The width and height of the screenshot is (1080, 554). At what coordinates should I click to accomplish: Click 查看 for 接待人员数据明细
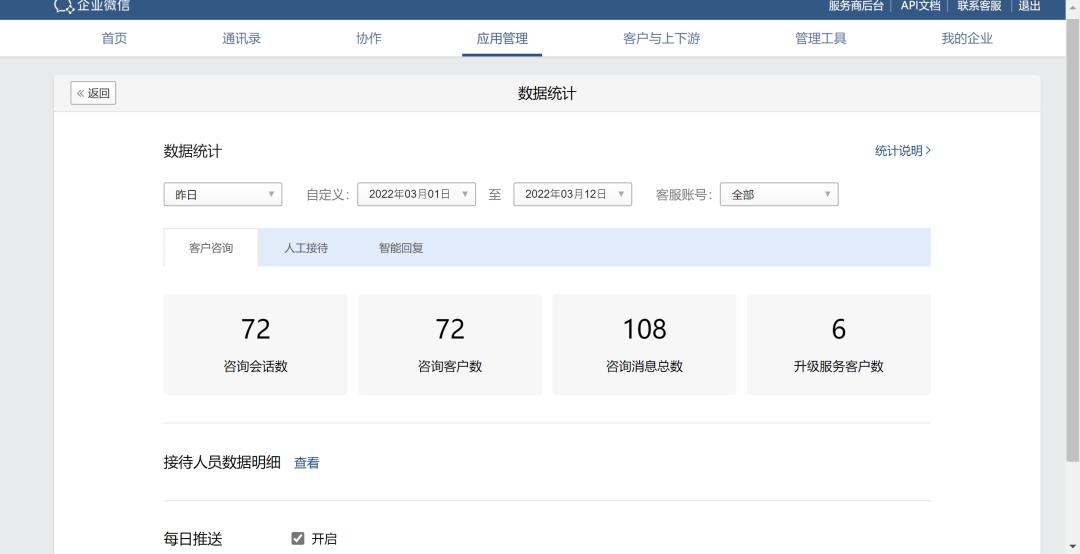pyautogui.click(x=307, y=463)
